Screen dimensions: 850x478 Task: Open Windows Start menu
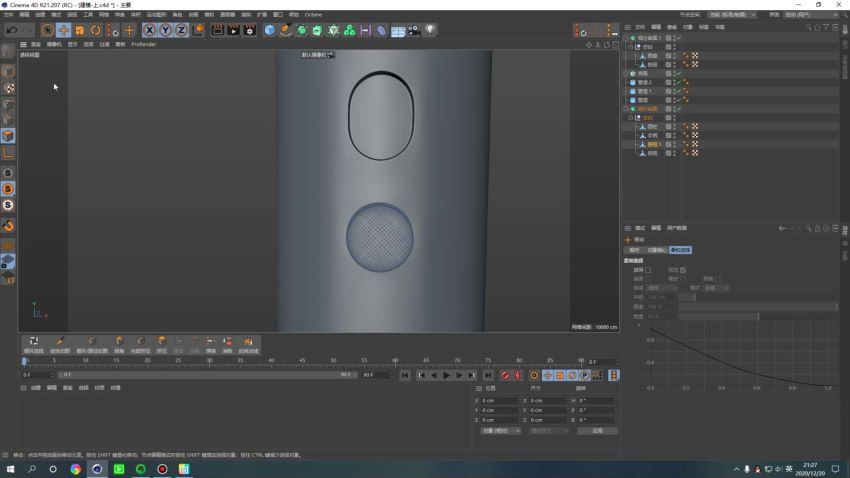click(x=11, y=468)
